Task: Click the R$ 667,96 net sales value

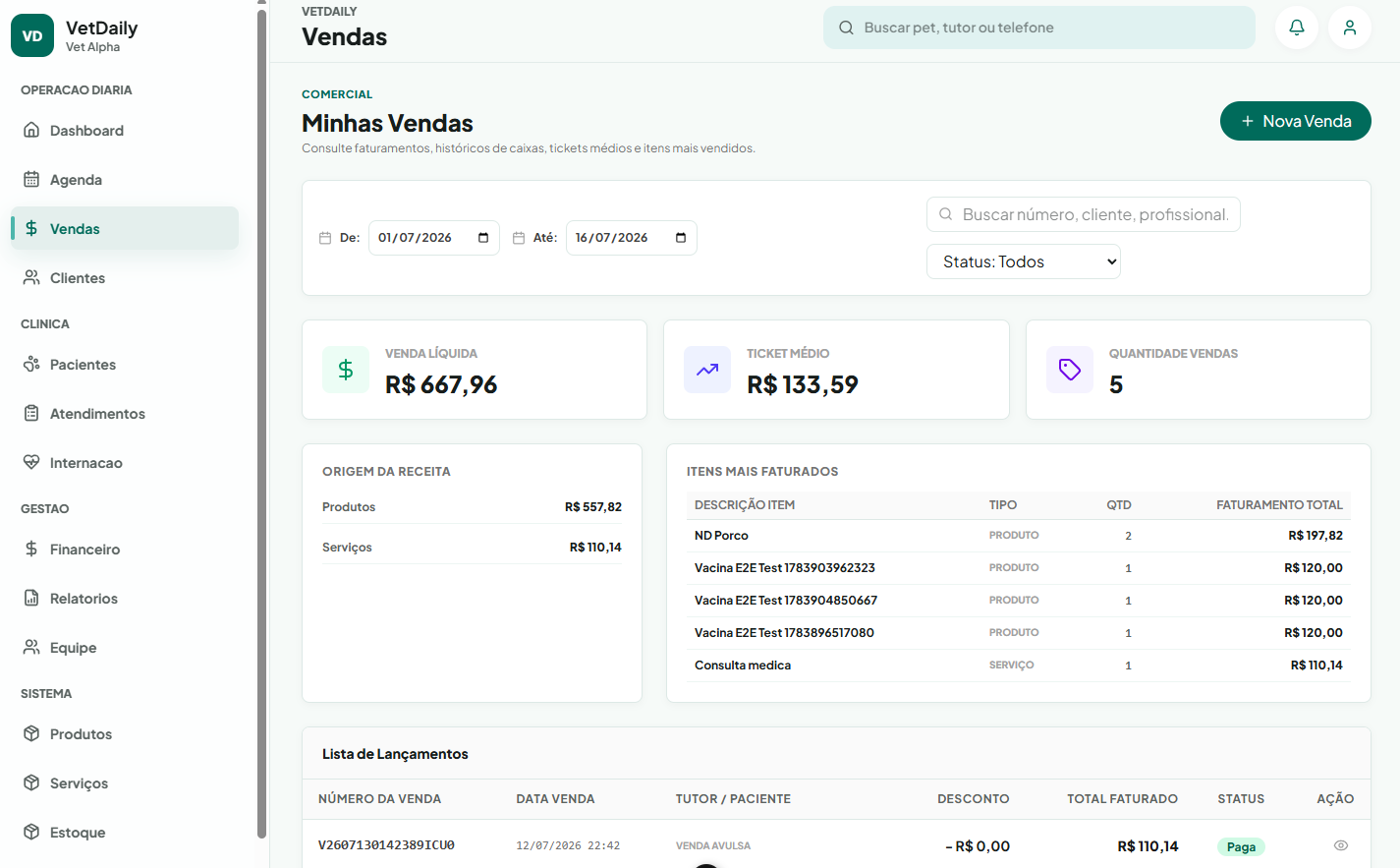Action: click(441, 384)
